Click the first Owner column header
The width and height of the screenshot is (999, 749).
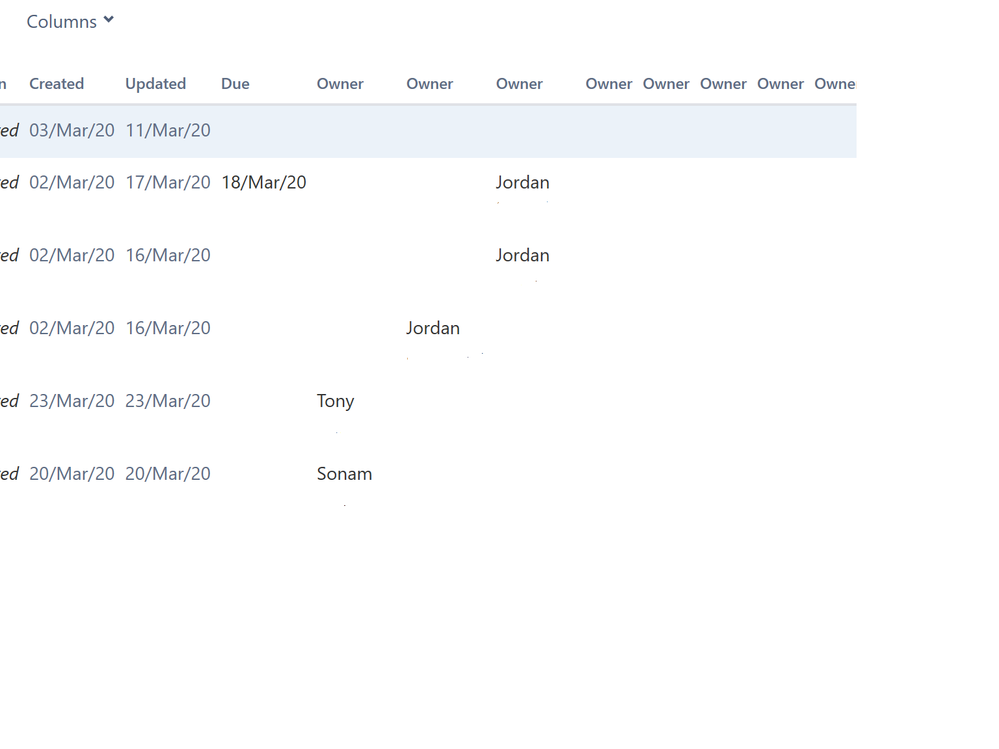pos(339,83)
